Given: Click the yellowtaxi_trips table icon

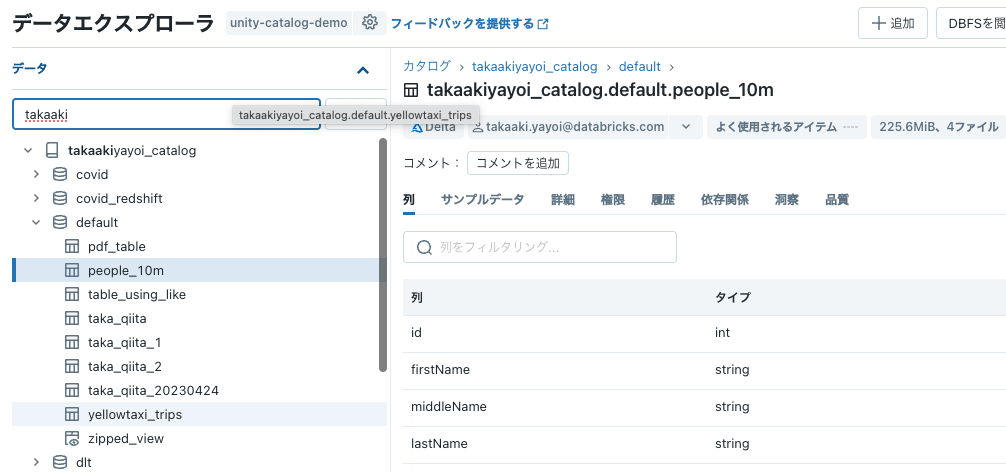Looking at the screenshot, I should click(x=72, y=414).
